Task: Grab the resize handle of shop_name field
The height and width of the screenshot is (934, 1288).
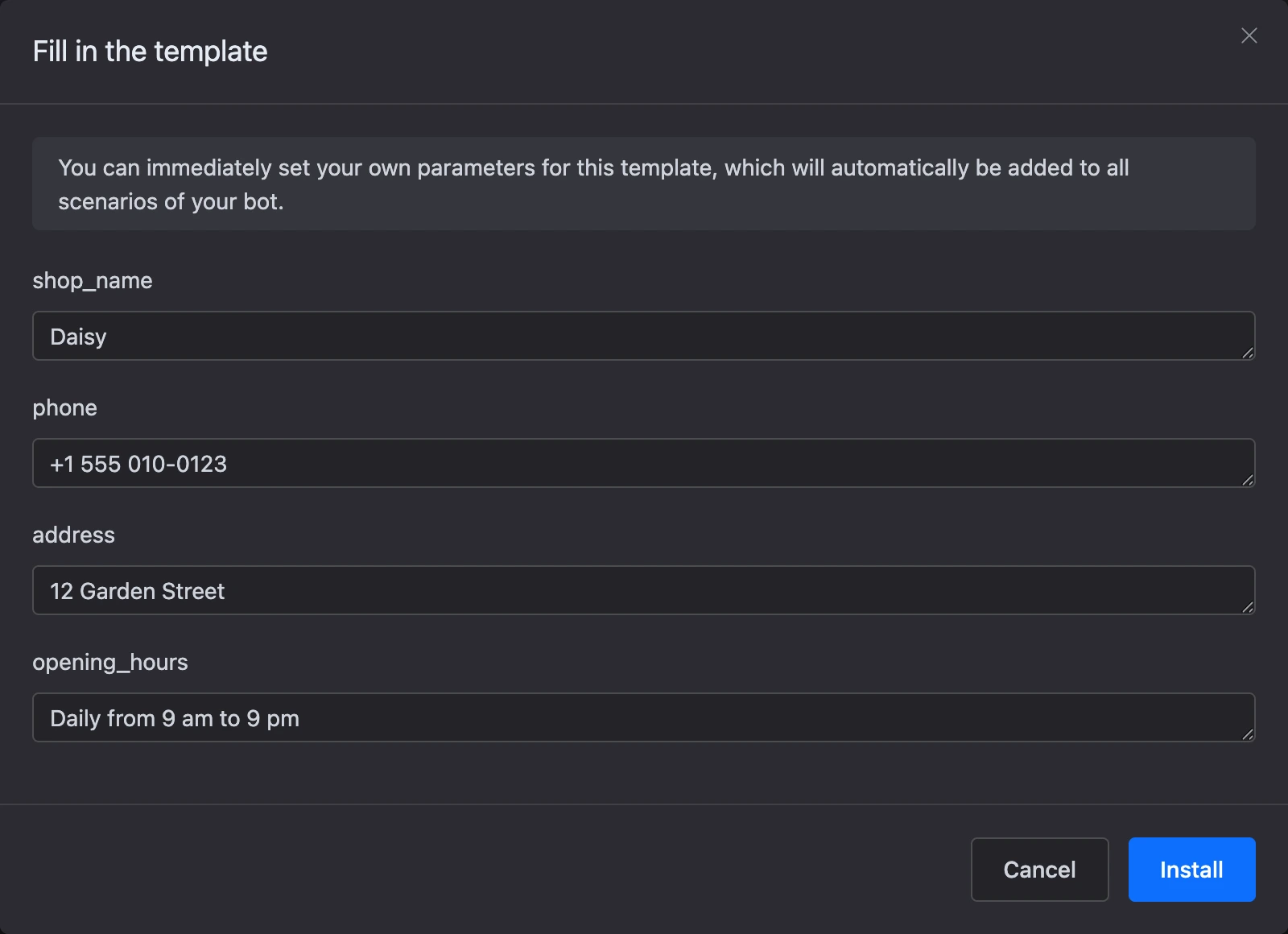Action: tap(1248, 353)
